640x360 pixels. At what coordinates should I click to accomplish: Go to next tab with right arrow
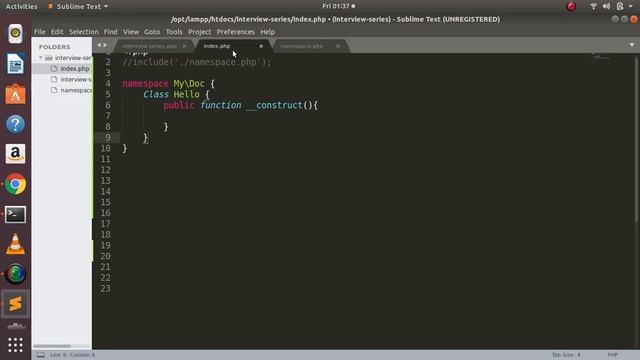point(105,45)
